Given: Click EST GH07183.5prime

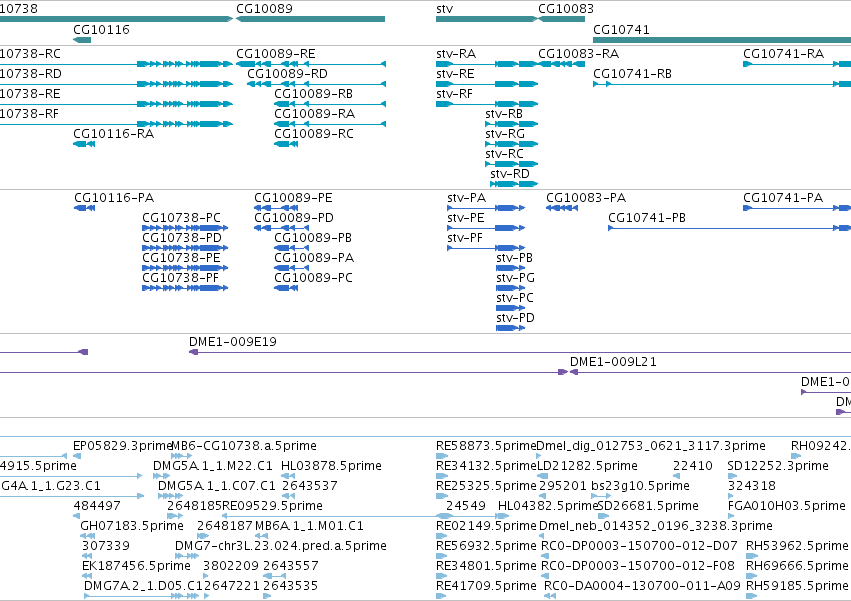Looking at the screenshot, I should pyautogui.click(x=87, y=536).
